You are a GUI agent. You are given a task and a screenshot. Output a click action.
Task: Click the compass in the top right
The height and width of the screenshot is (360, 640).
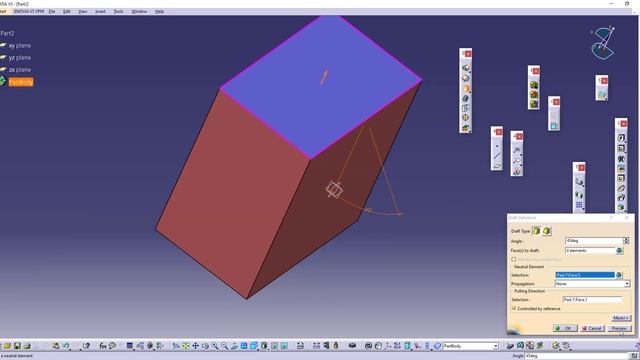603,43
